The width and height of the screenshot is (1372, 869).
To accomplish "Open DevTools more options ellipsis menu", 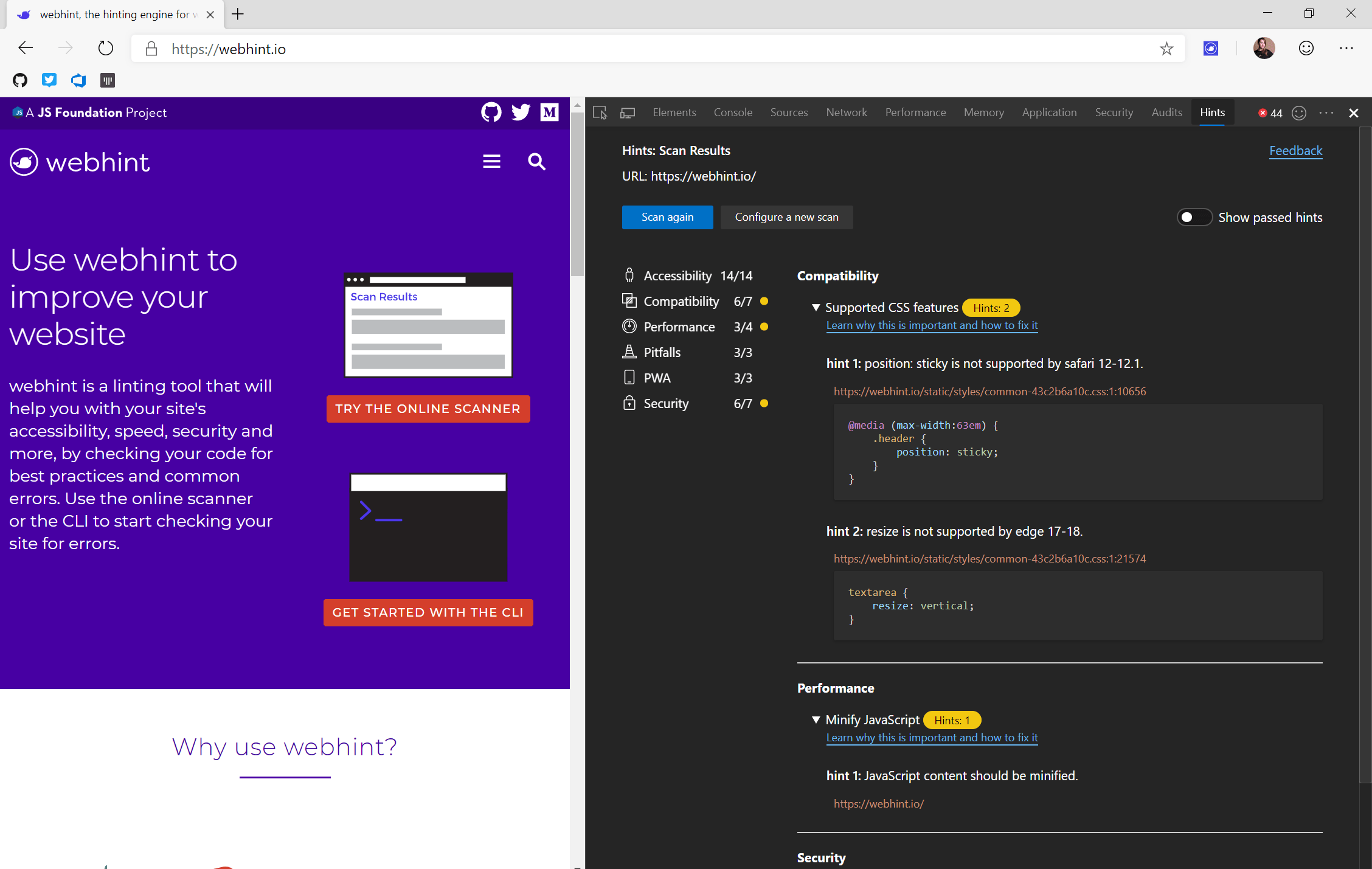I will point(1326,113).
